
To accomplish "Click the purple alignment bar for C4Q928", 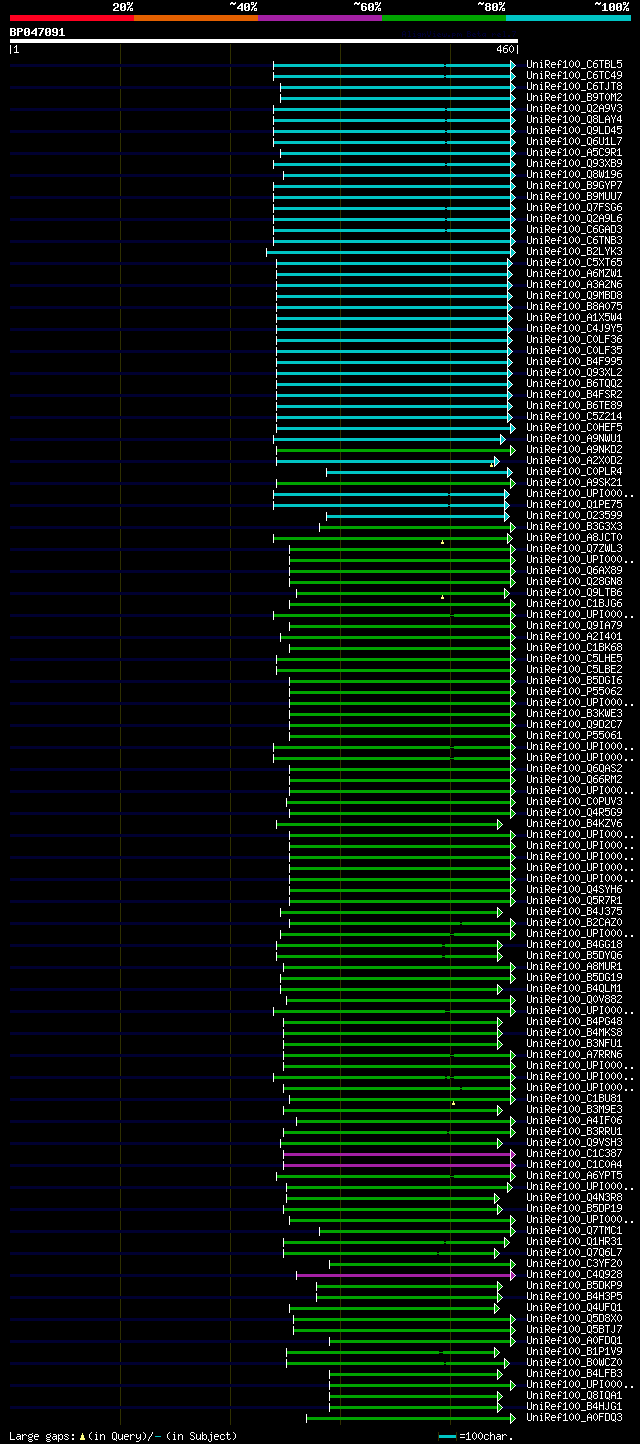I will tap(406, 1275).
